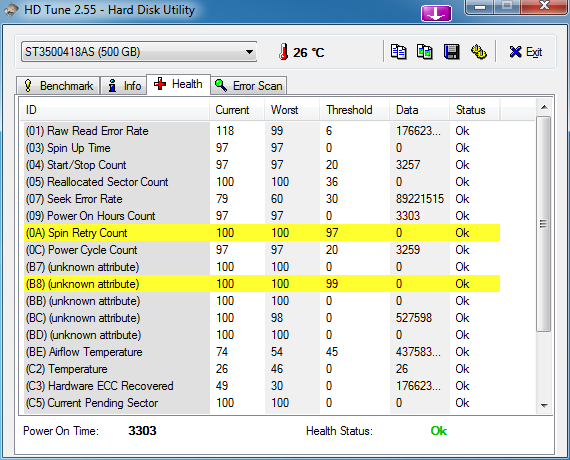
Task: Open the Info tab
Action: click(123, 86)
